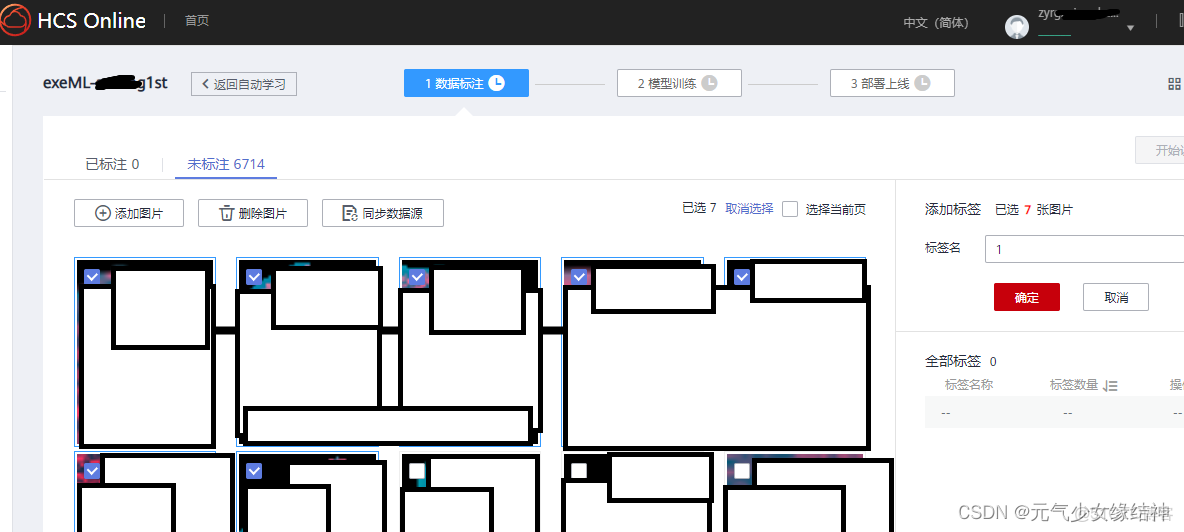Screen dimensions: 1184x532
Task: Click 取消 cancel button
Action: pos(1116,297)
